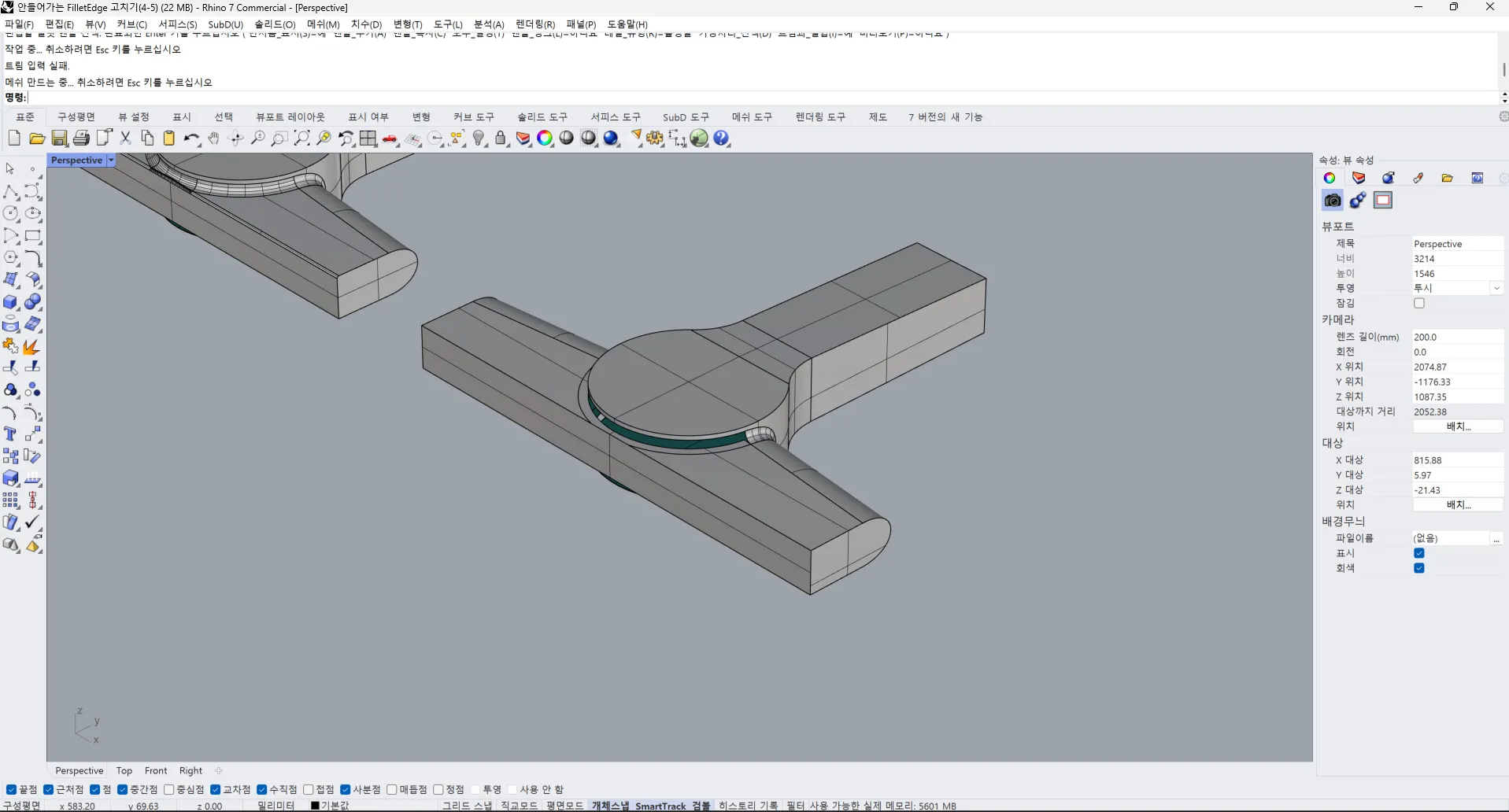Paste from the clipboard icon
Image resolution: width=1509 pixels, height=812 pixels.
pyautogui.click(x=169, y=138)
